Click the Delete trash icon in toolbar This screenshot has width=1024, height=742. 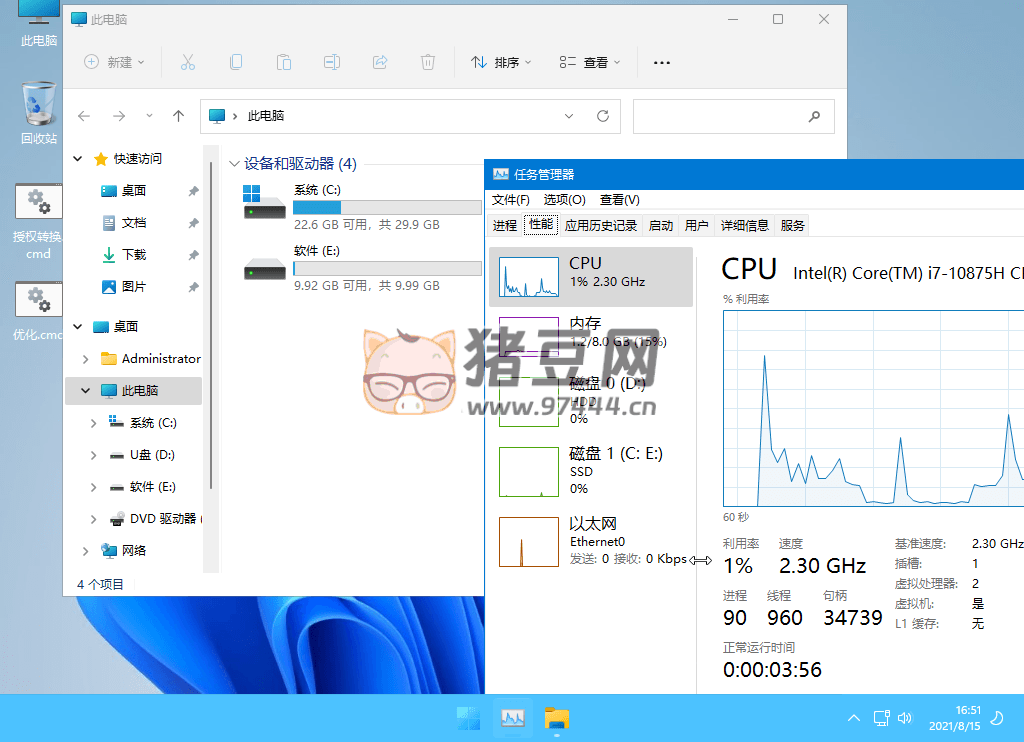tap(428, 62)
